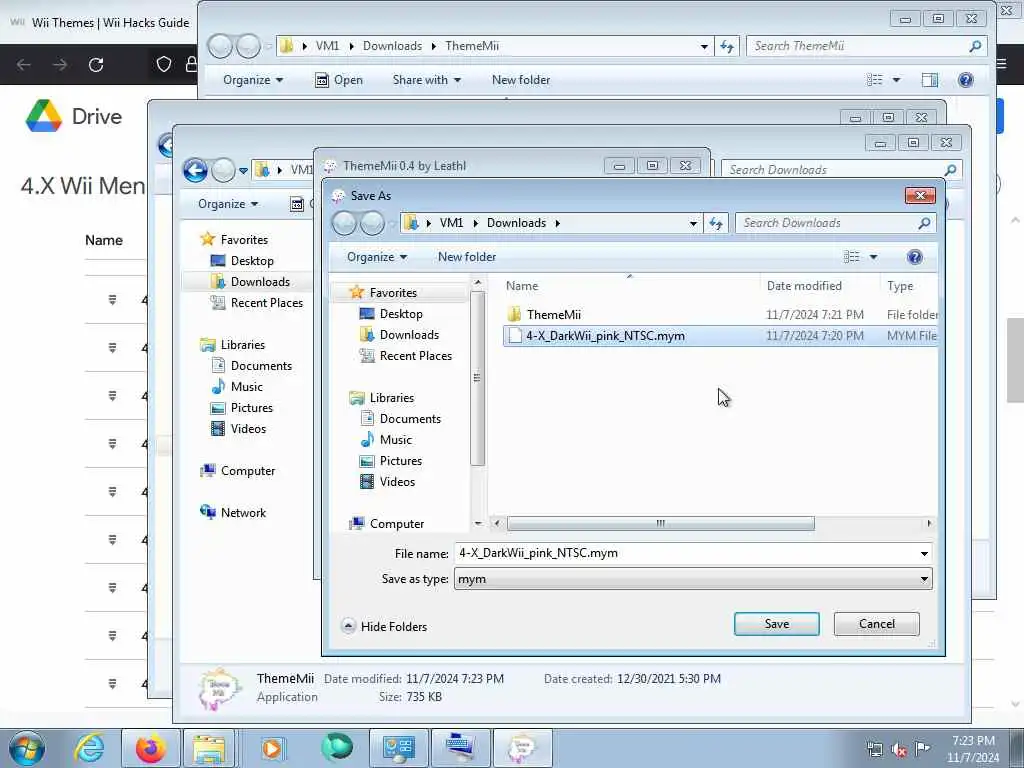Select Network in Downloads Explorer sidebar
The height and width of the screenshot is (768, 1024).
tap(243, 513)
